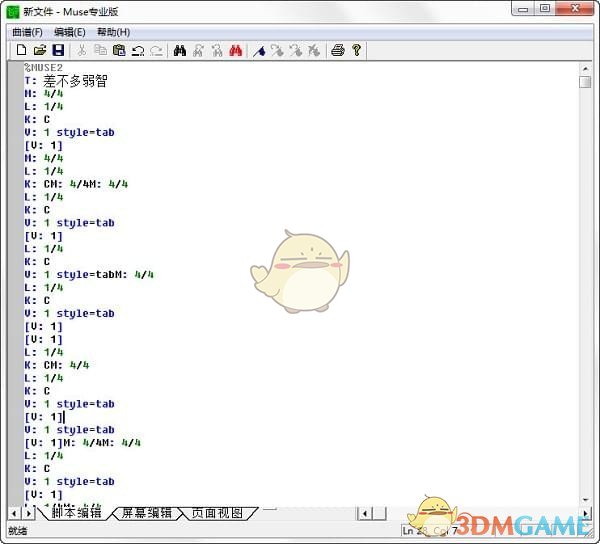The width and height of the screenshot is (600, 544).
Task: Undo the last edit
Action: click(138, 50)
